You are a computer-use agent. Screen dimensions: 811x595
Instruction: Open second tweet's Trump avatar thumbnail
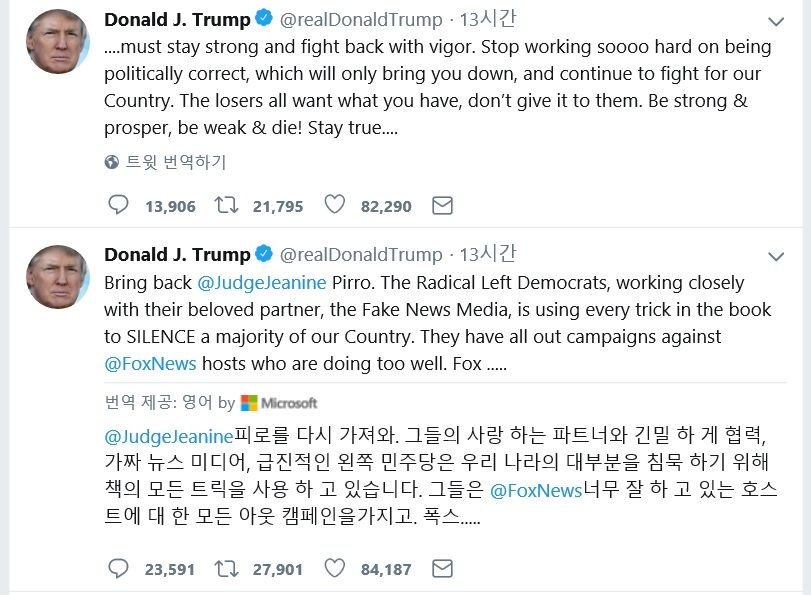click(x=57, y=277)
